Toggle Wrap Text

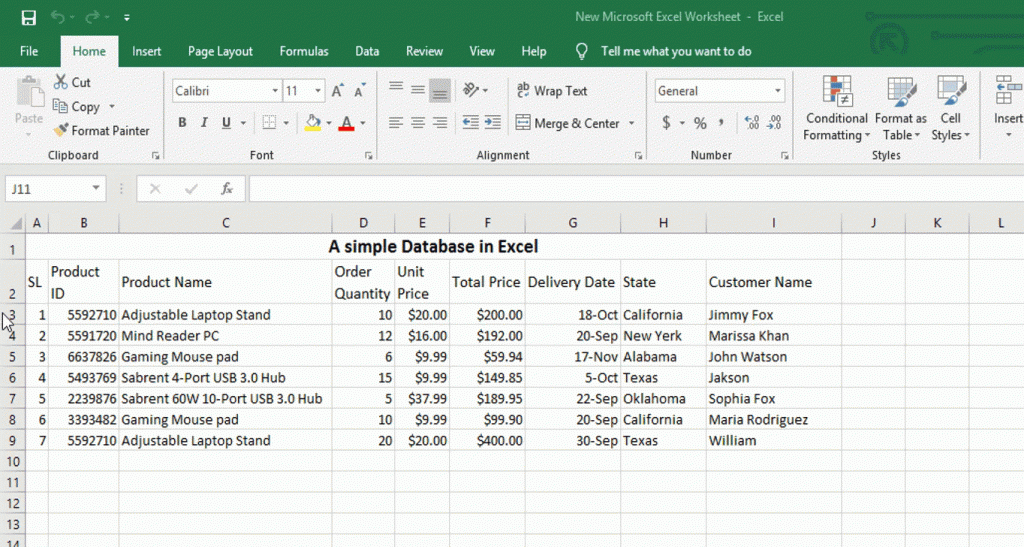[552, 91]
